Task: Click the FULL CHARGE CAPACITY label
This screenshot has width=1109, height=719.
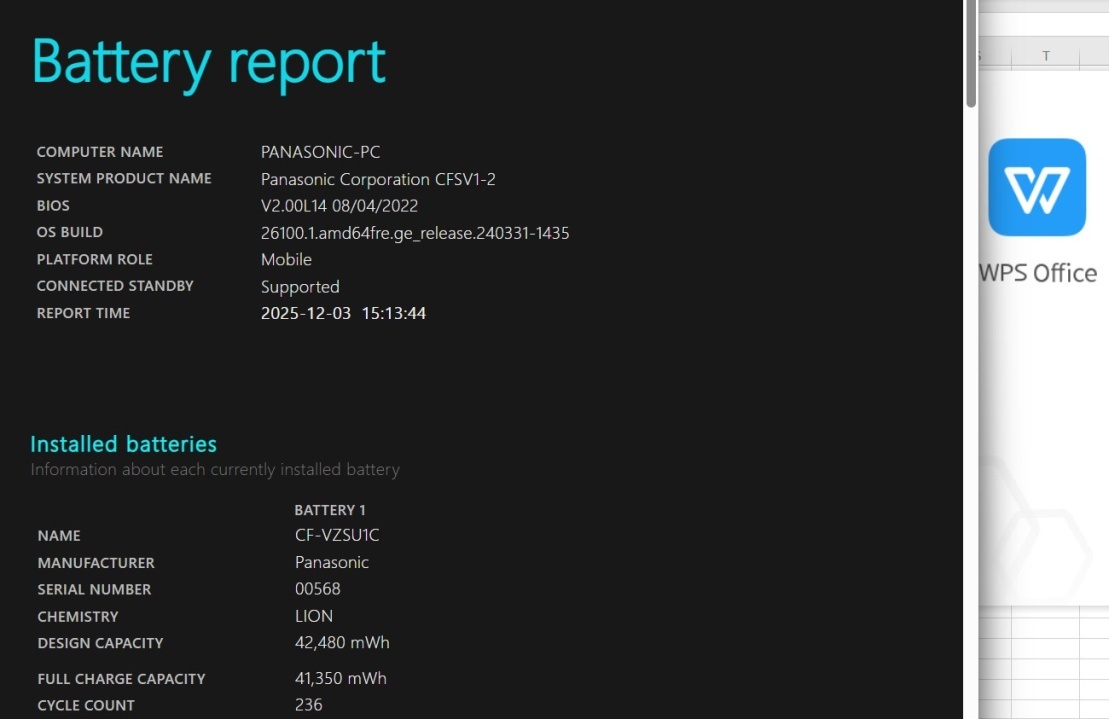Action: pos(121,679)
